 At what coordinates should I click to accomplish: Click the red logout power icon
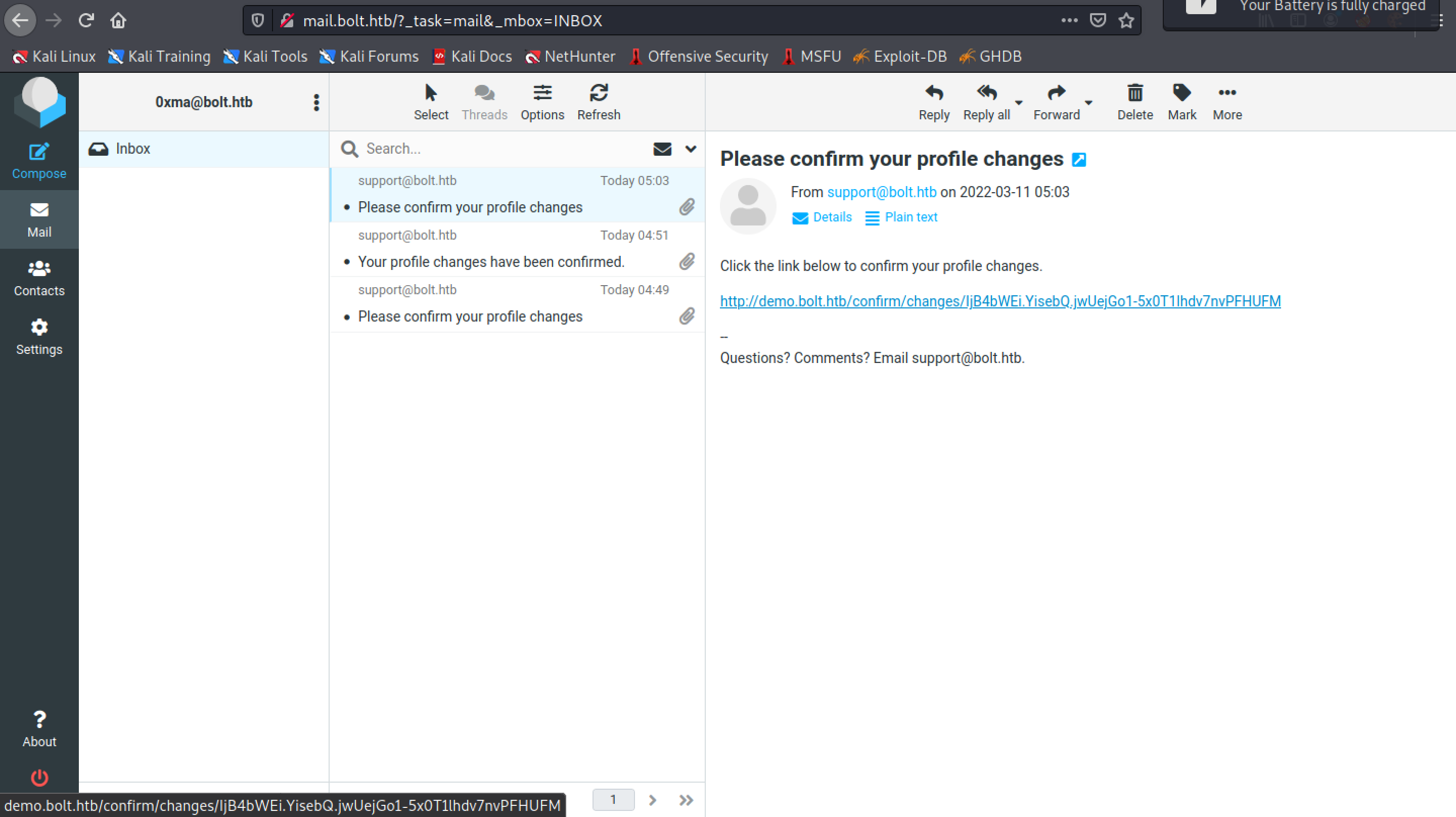click(x=39, y=778)
